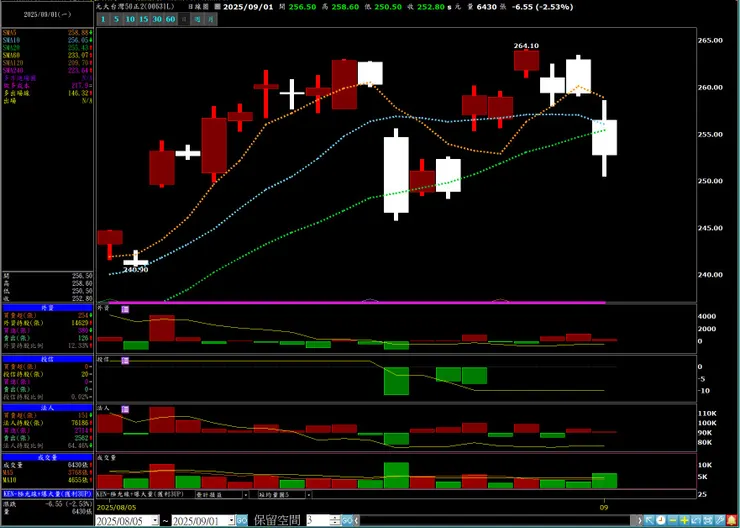Click the 保留空間 spinner arrows

click(x=336, y=520)
